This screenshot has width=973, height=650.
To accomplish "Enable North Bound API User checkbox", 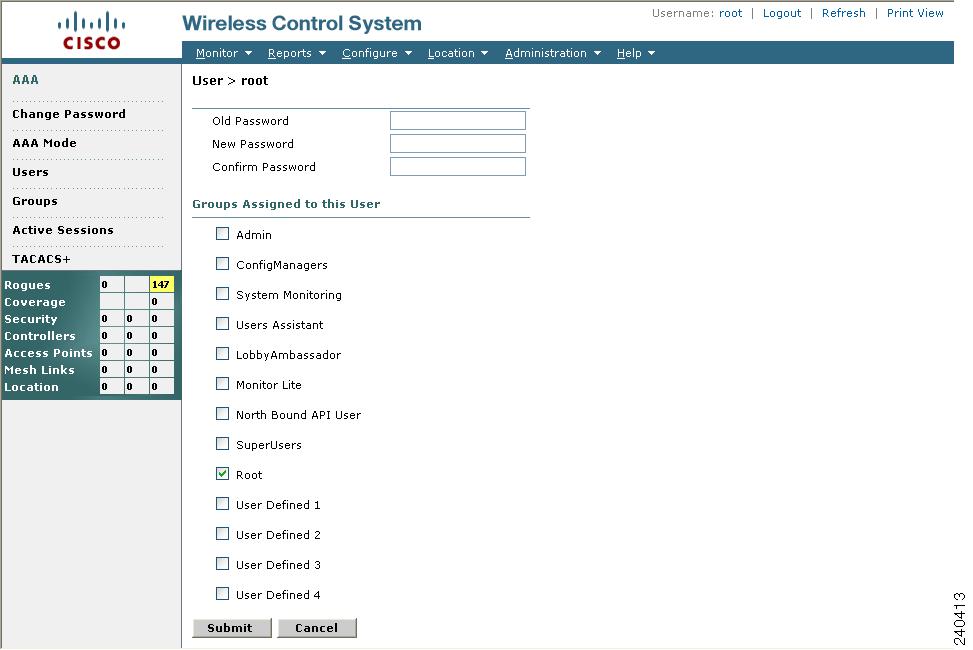I will coord(222,413).
